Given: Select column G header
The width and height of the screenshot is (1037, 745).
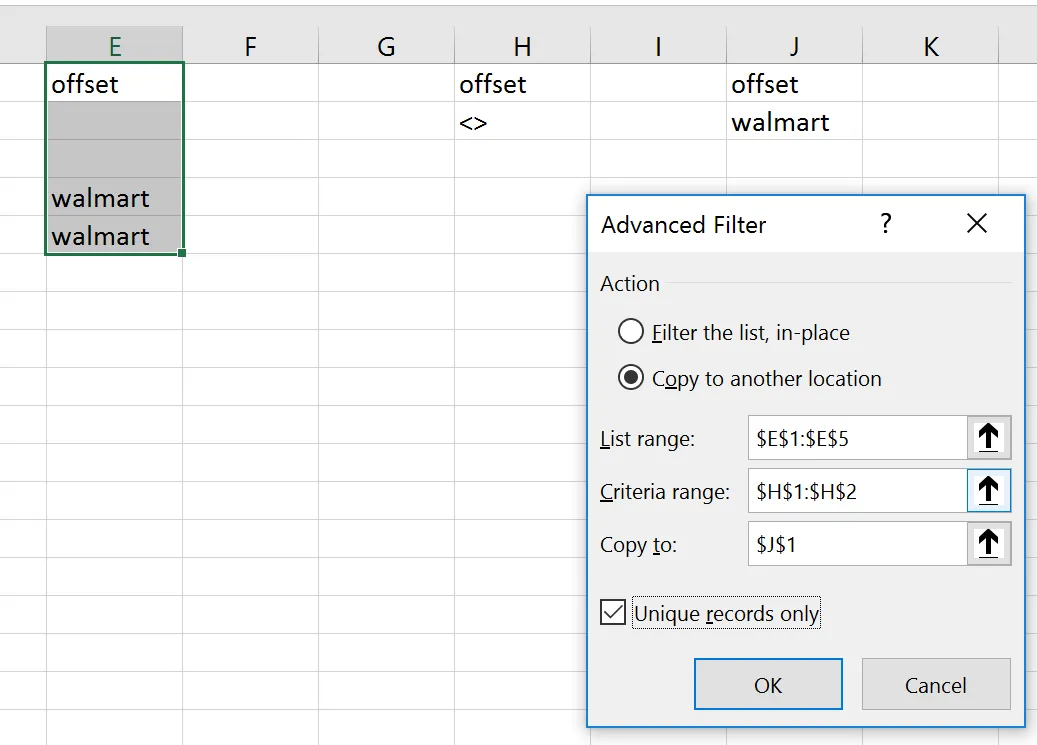Looking at the screenshot, I should tap(386, 46).
